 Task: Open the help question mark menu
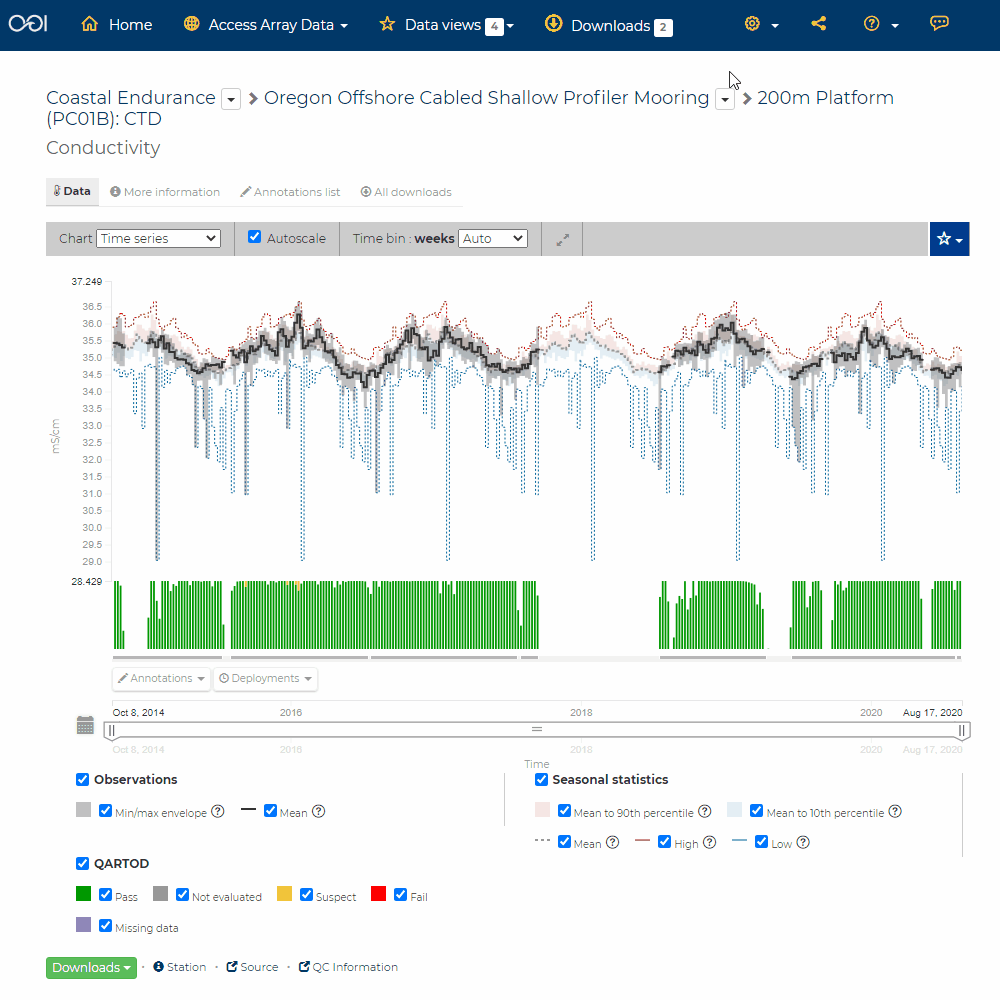click(x=880, y=25)
